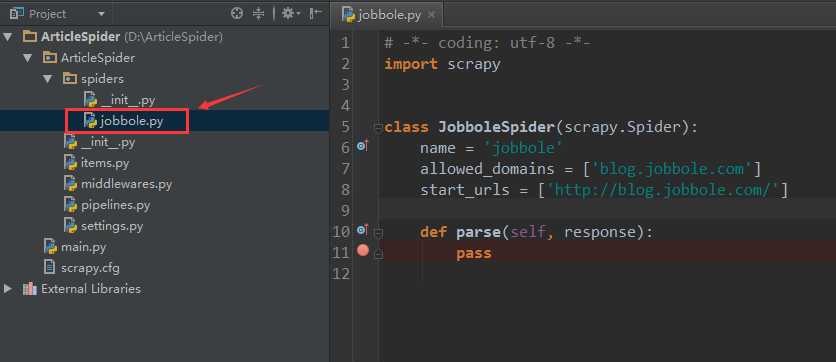836x362 pixels.
Task: Click the External Libraries bar-chart icon
Action: 29,289
